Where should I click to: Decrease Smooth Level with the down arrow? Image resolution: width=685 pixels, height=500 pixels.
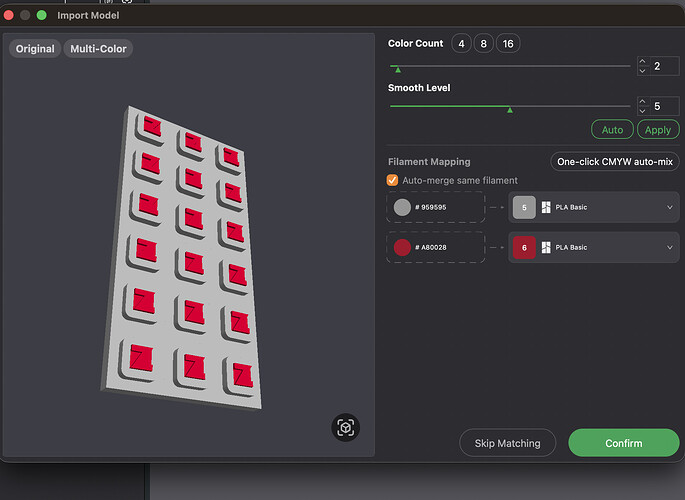click(x=642, y=111)
